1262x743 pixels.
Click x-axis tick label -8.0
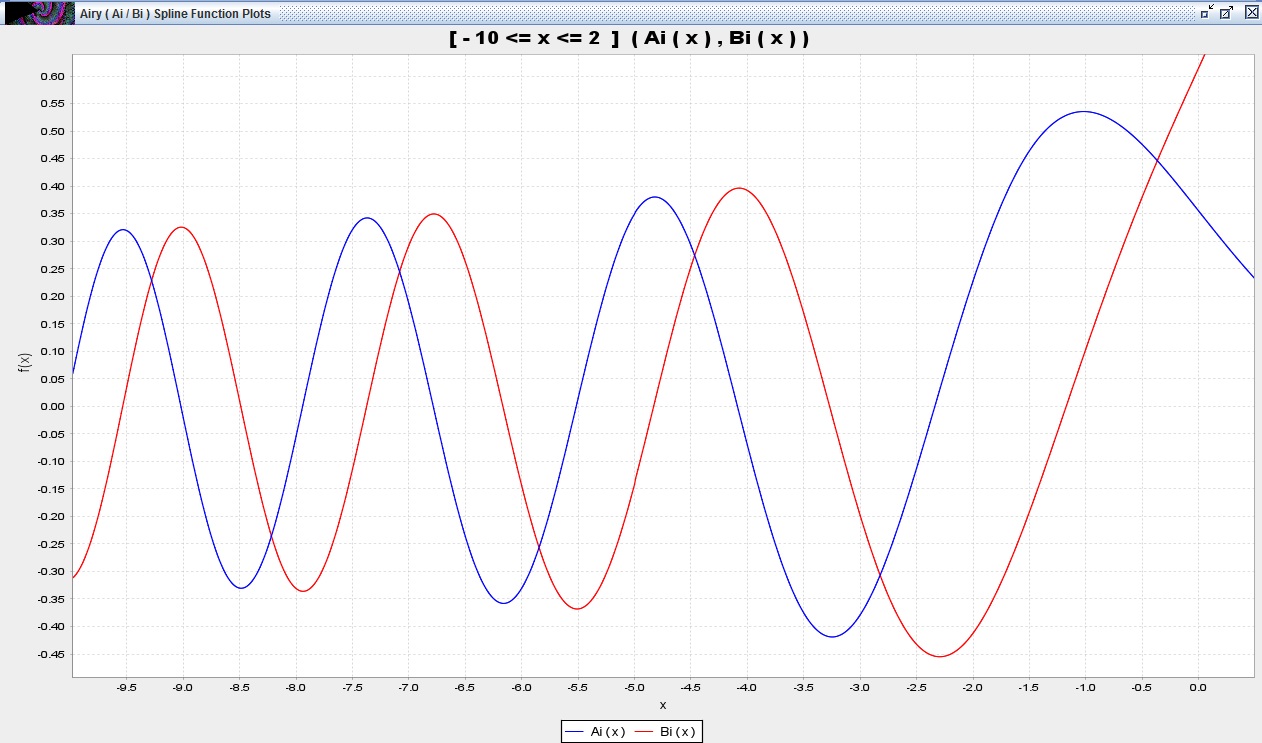[295, 688]
